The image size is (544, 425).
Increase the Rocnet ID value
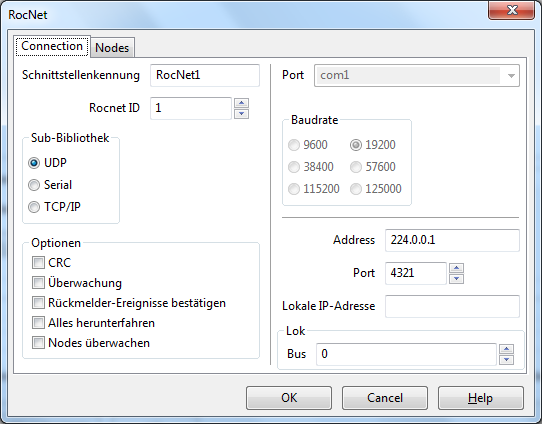point(241,103)
